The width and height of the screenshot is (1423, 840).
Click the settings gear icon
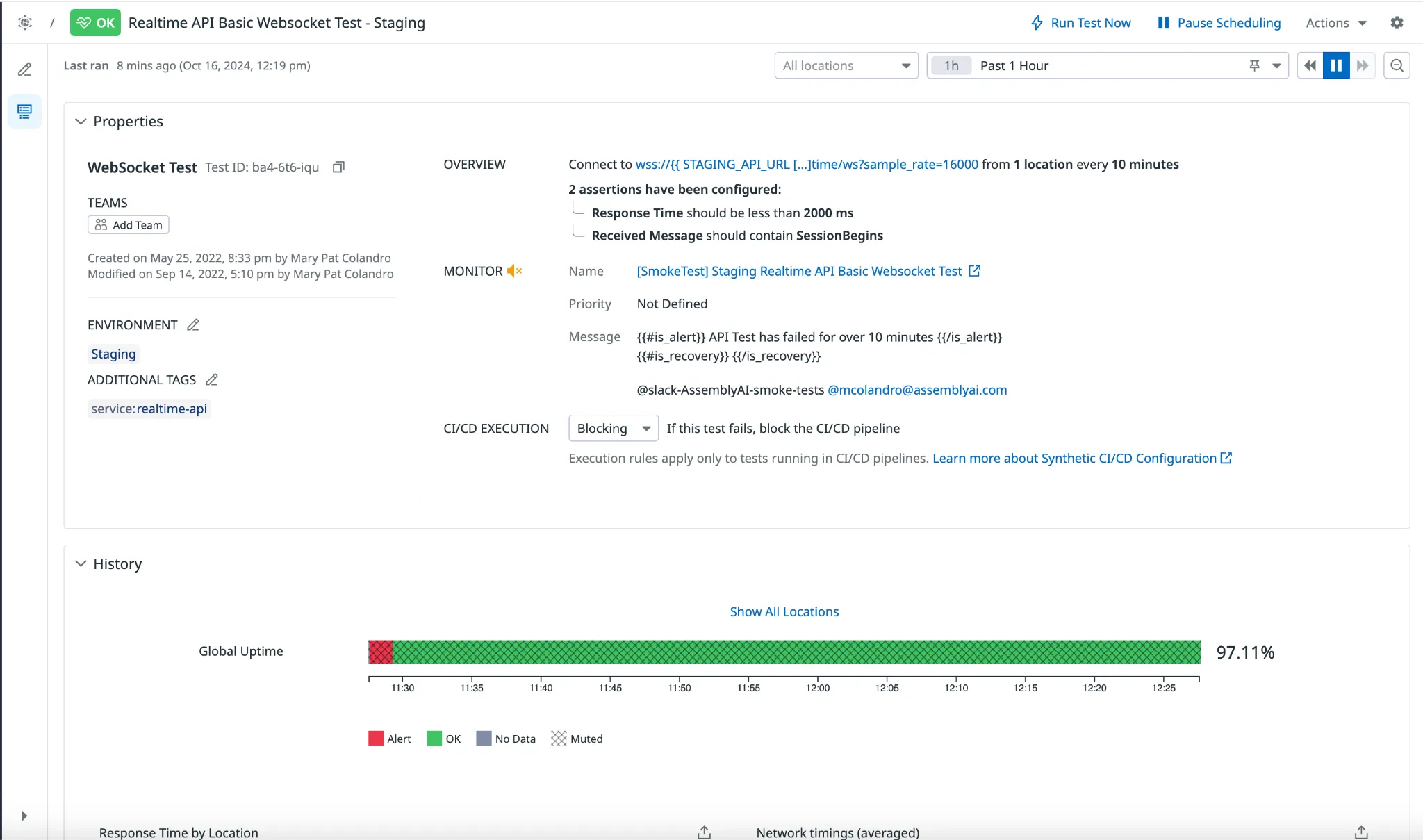click(1397, 23)
